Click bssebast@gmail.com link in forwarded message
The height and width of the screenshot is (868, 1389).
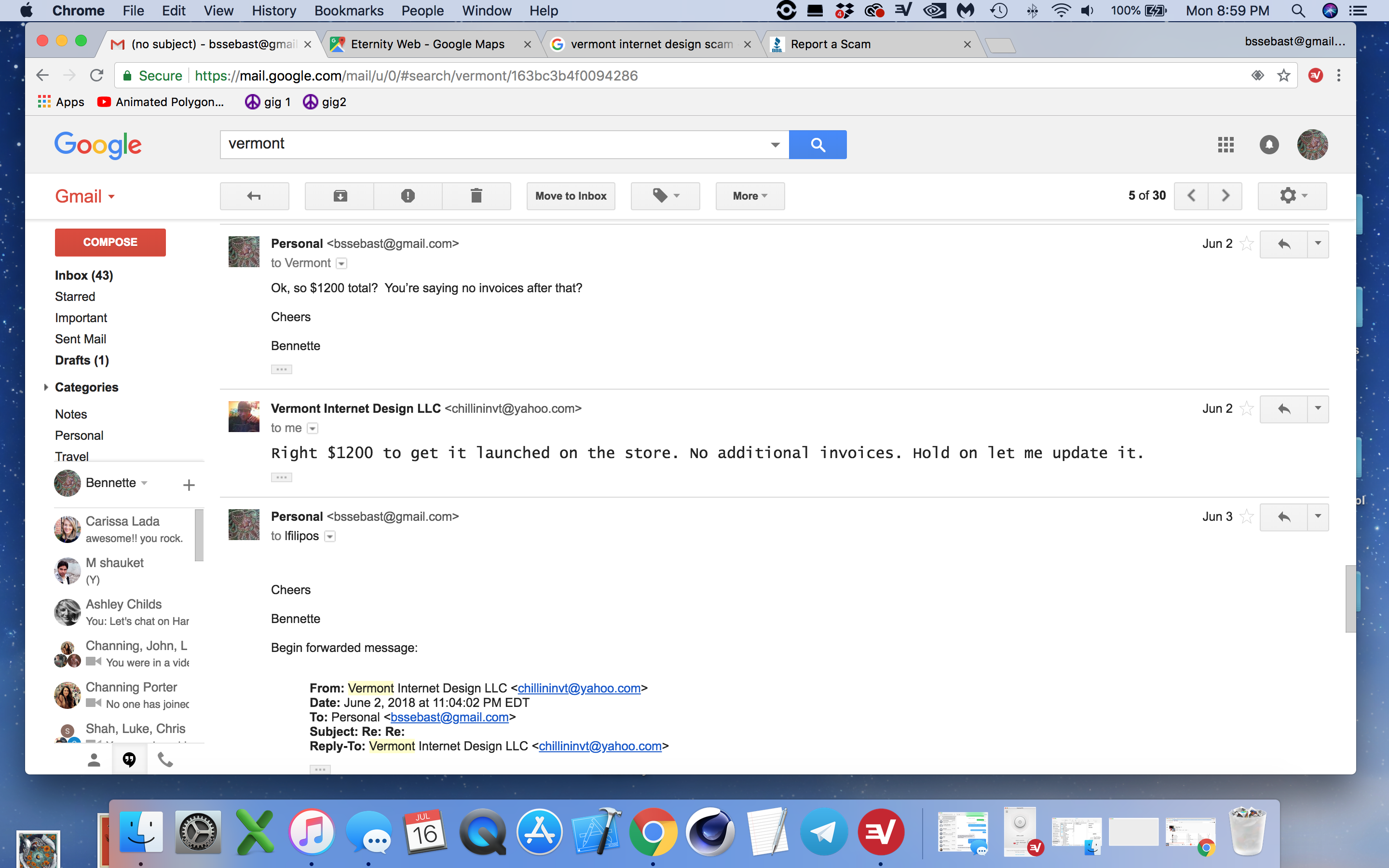pos(449,717)
